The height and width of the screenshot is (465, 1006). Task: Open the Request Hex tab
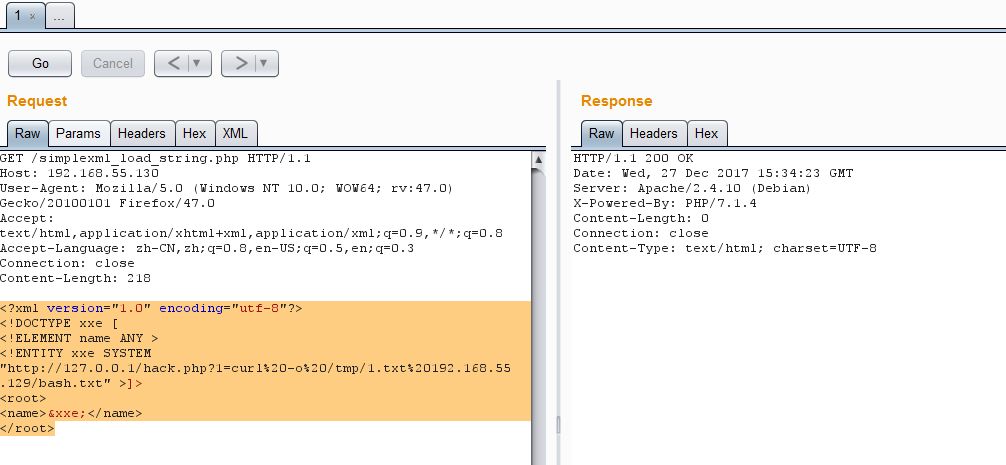(x=194, y=133)
